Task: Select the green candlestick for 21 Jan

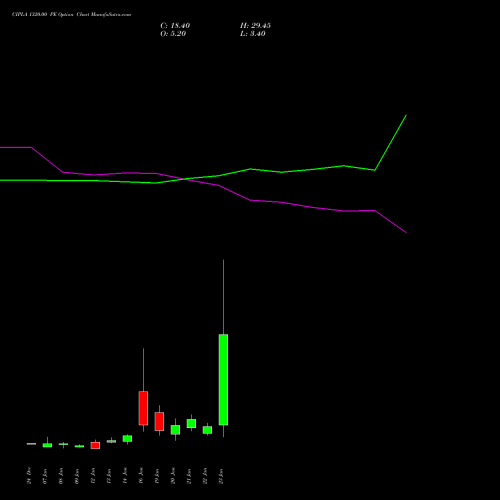Action: tap(191, 423)
